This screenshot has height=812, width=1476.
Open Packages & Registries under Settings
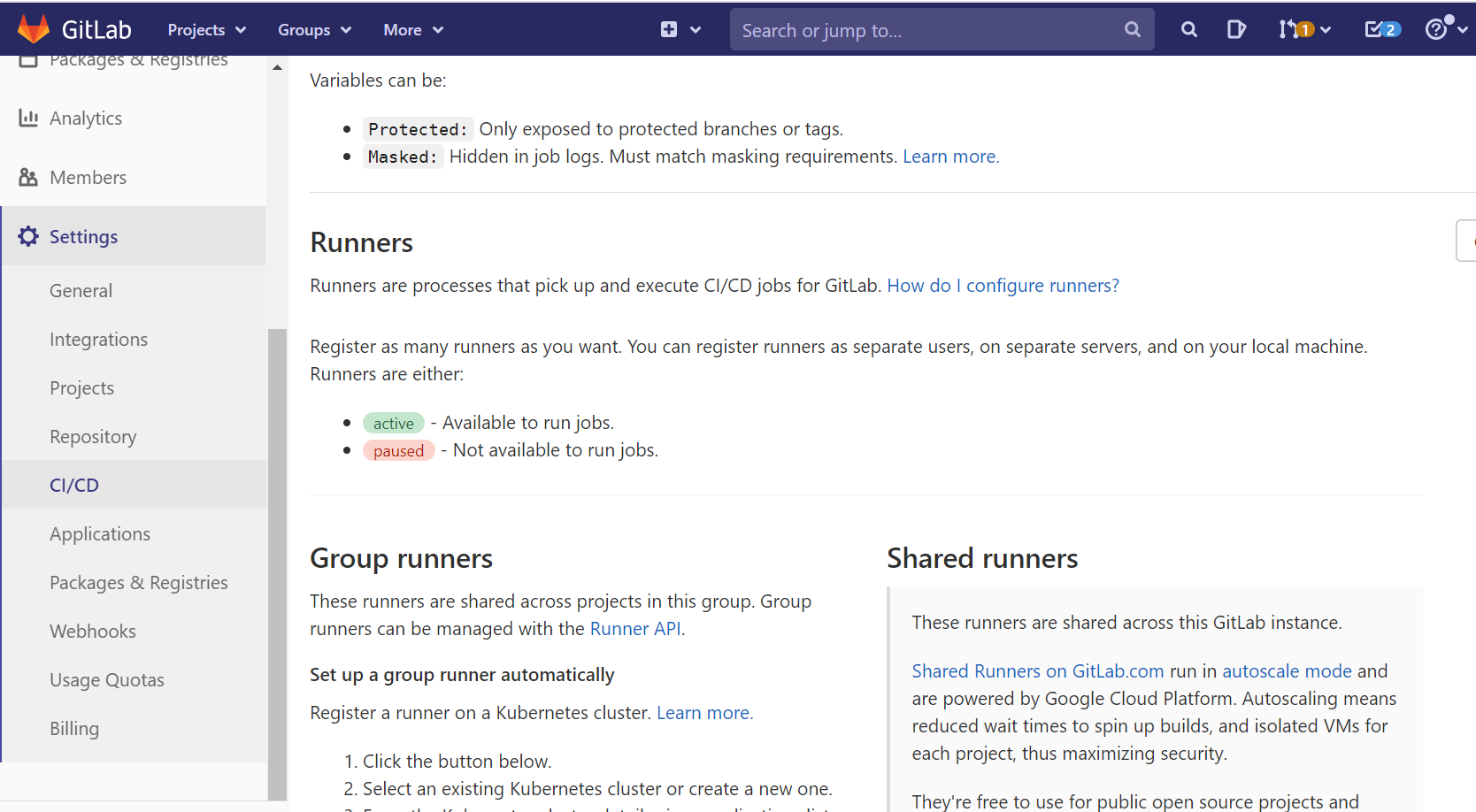(139, 583)
